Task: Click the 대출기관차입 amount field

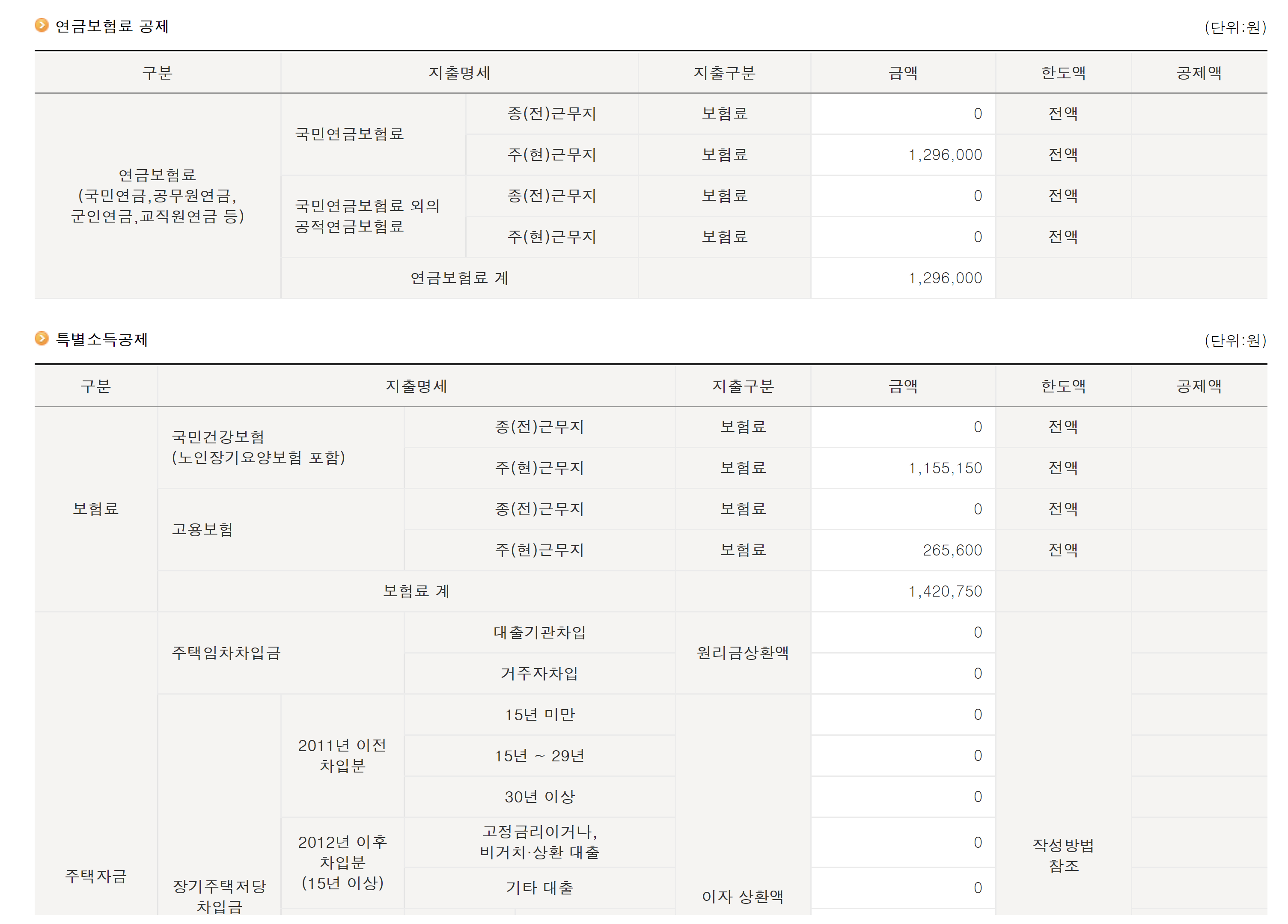Action: (x=903, y=632)
